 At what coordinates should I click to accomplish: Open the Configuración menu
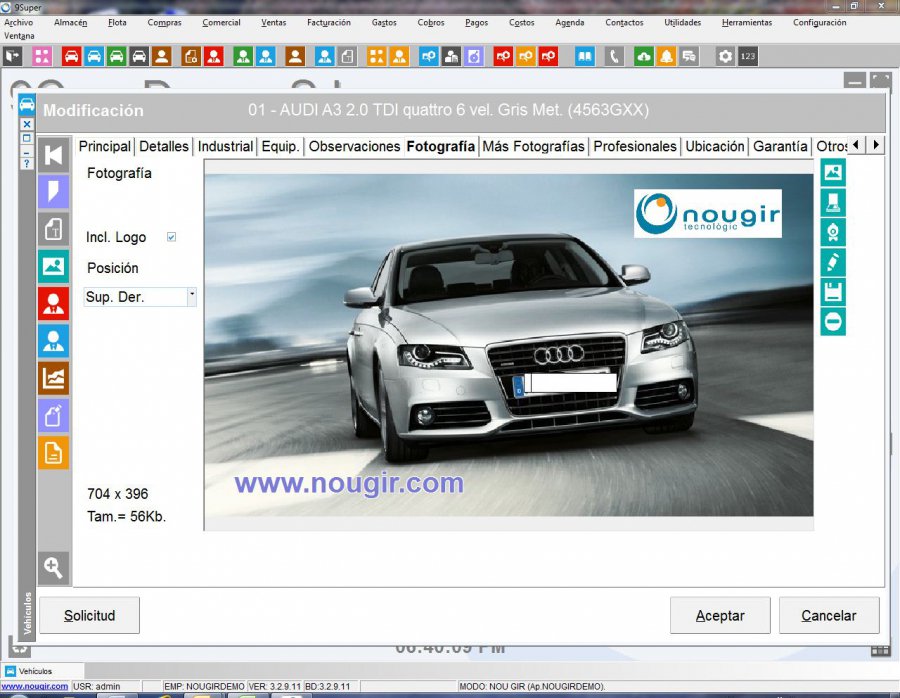tap(820, 22)
